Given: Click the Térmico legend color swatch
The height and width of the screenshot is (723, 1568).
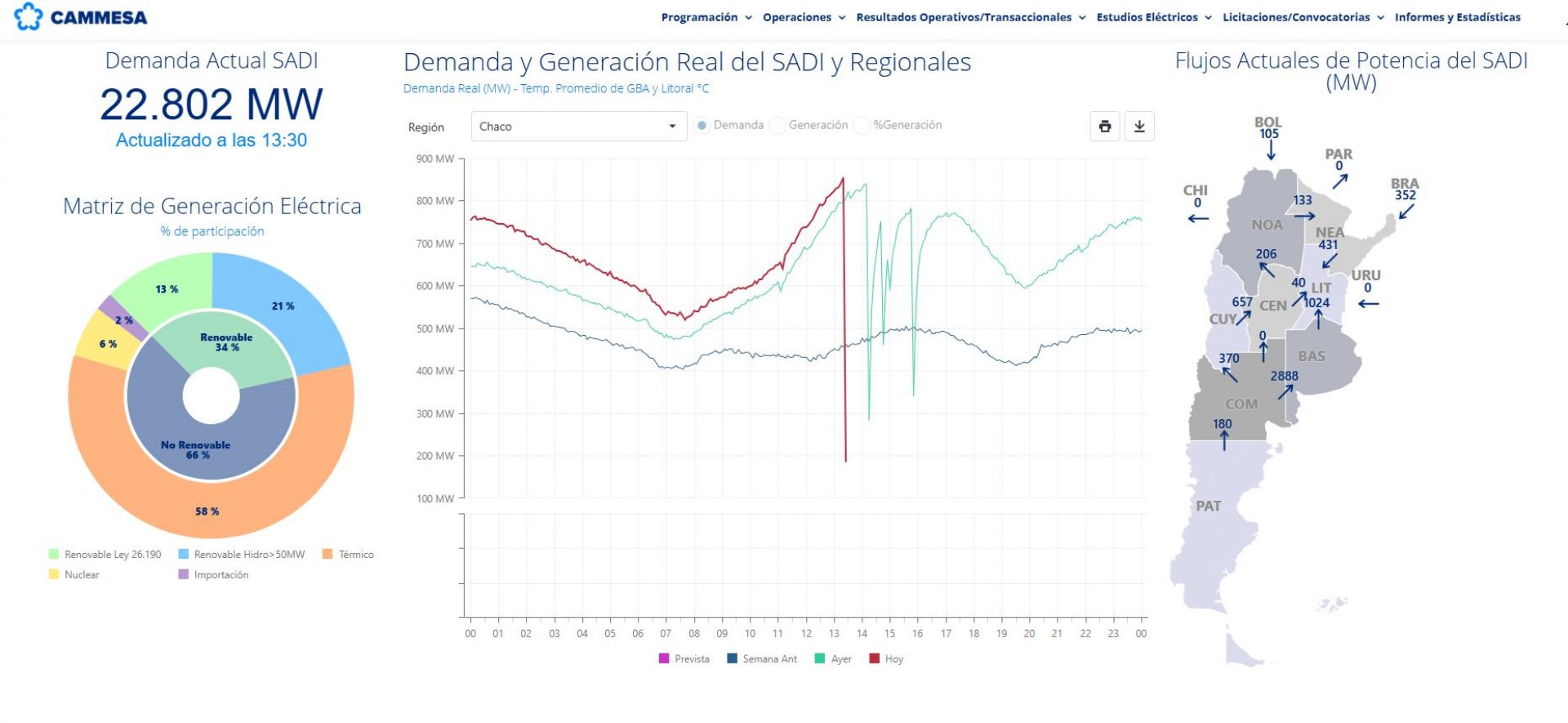Looking at the screenshot, I should (x=327, y=554).
